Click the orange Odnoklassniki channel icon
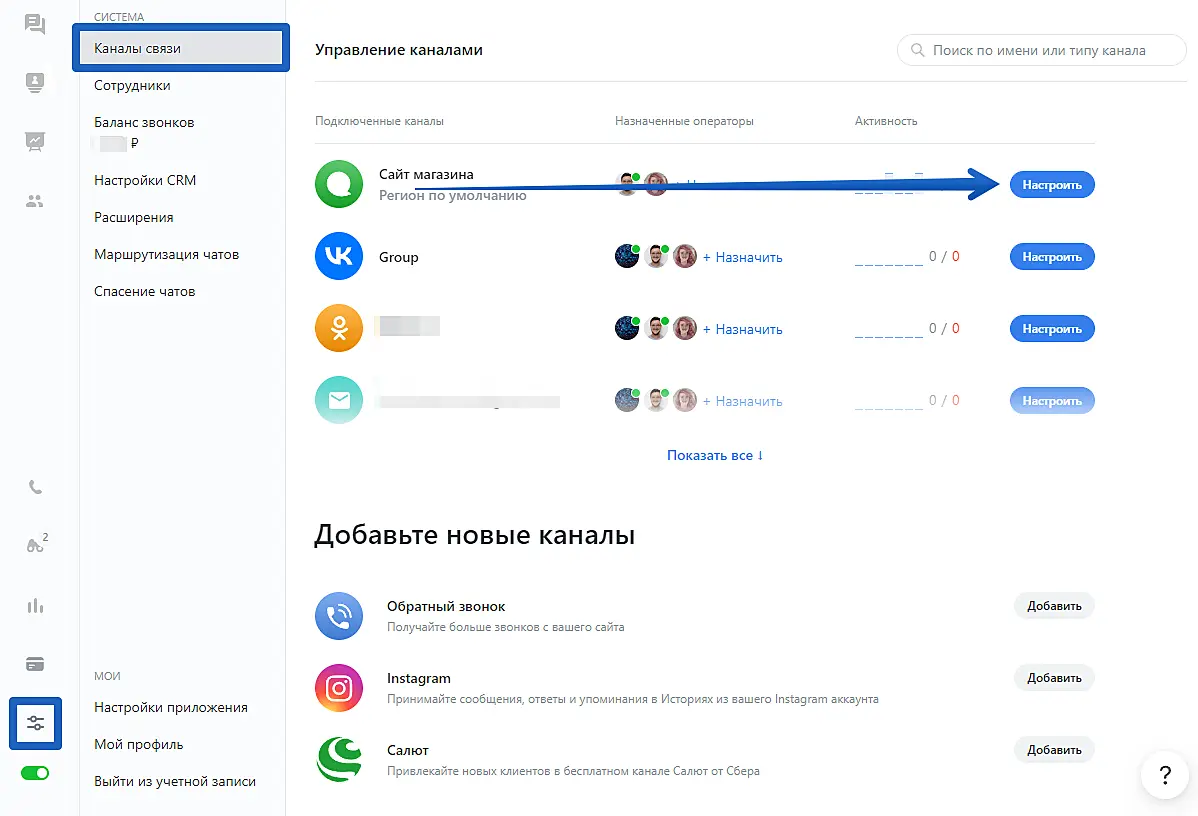 coord(338,328)
